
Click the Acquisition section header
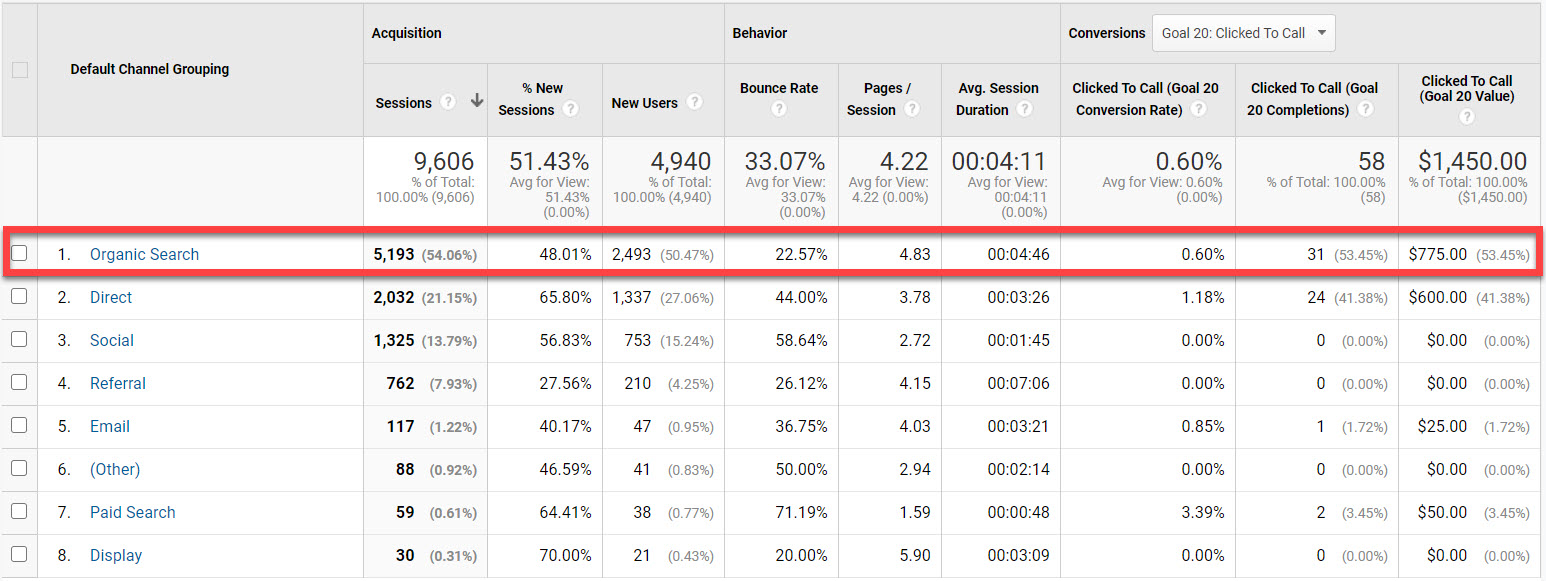406,32
